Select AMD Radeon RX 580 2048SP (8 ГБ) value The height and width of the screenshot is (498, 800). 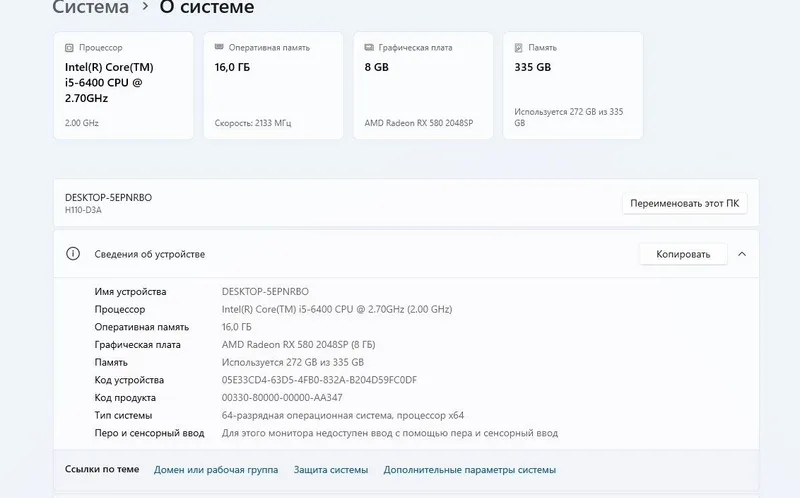(298, 344)
